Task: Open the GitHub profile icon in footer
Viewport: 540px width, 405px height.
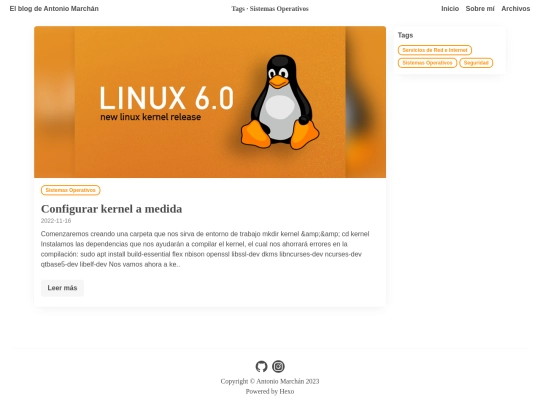Action: 261,366
